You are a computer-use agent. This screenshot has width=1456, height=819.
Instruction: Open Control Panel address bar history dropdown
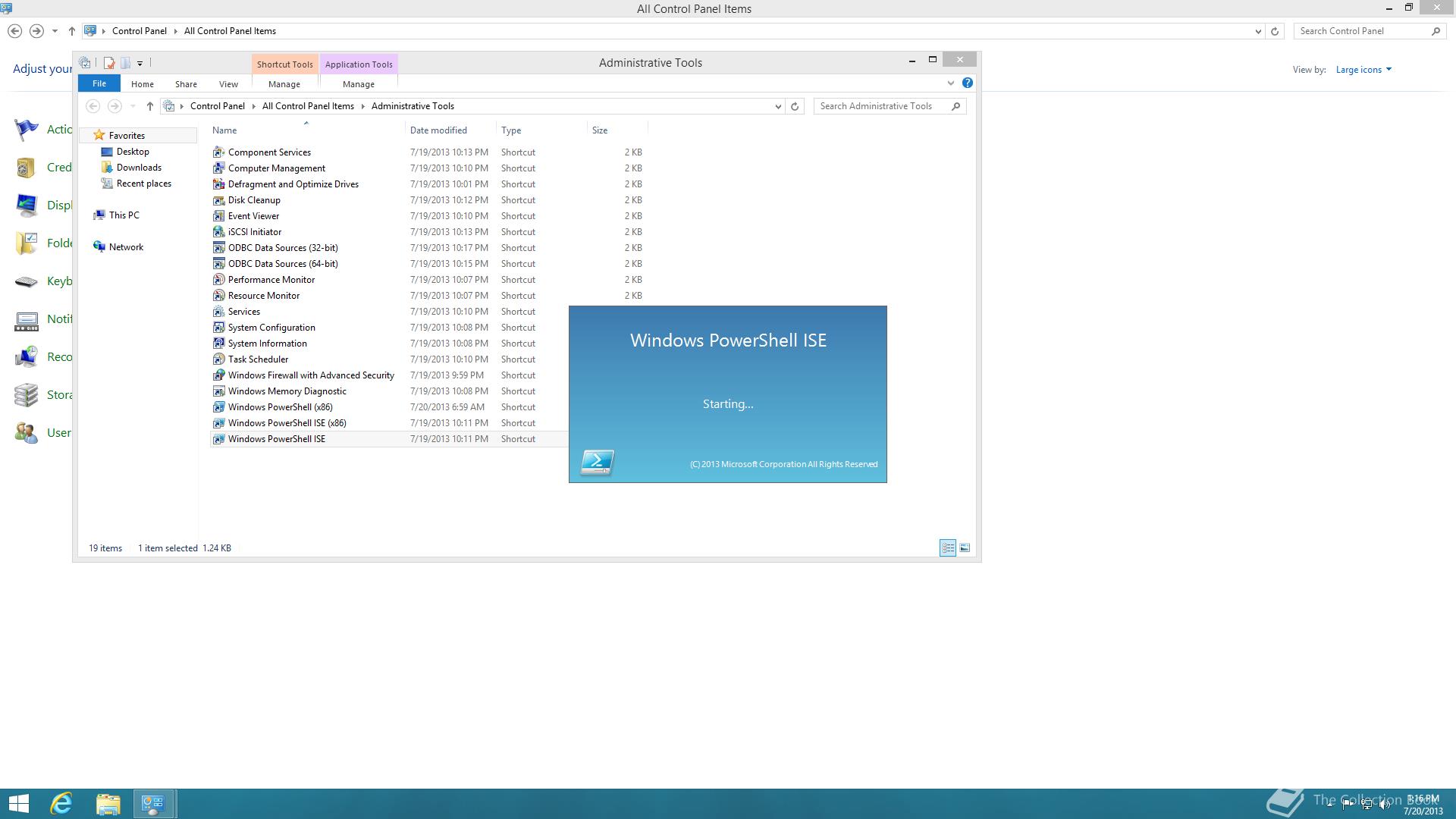pyautogui.click(x=1258, y=32)
